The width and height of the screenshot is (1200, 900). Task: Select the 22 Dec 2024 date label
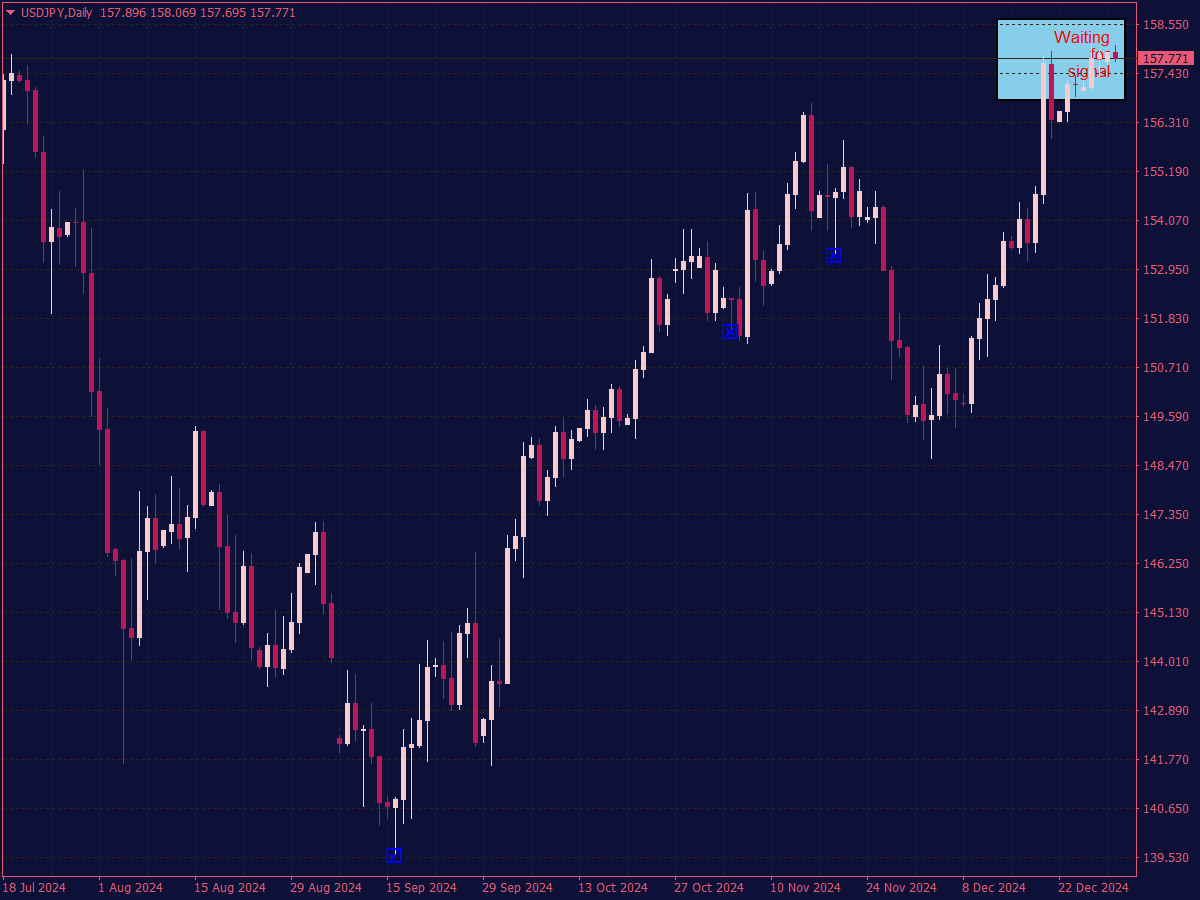click(1094, 887)
